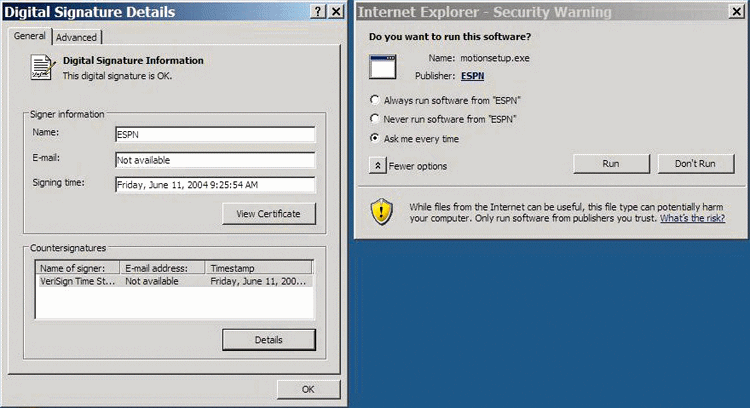
Task: Open the ESPN publisher link
Action: coord(473,76)
